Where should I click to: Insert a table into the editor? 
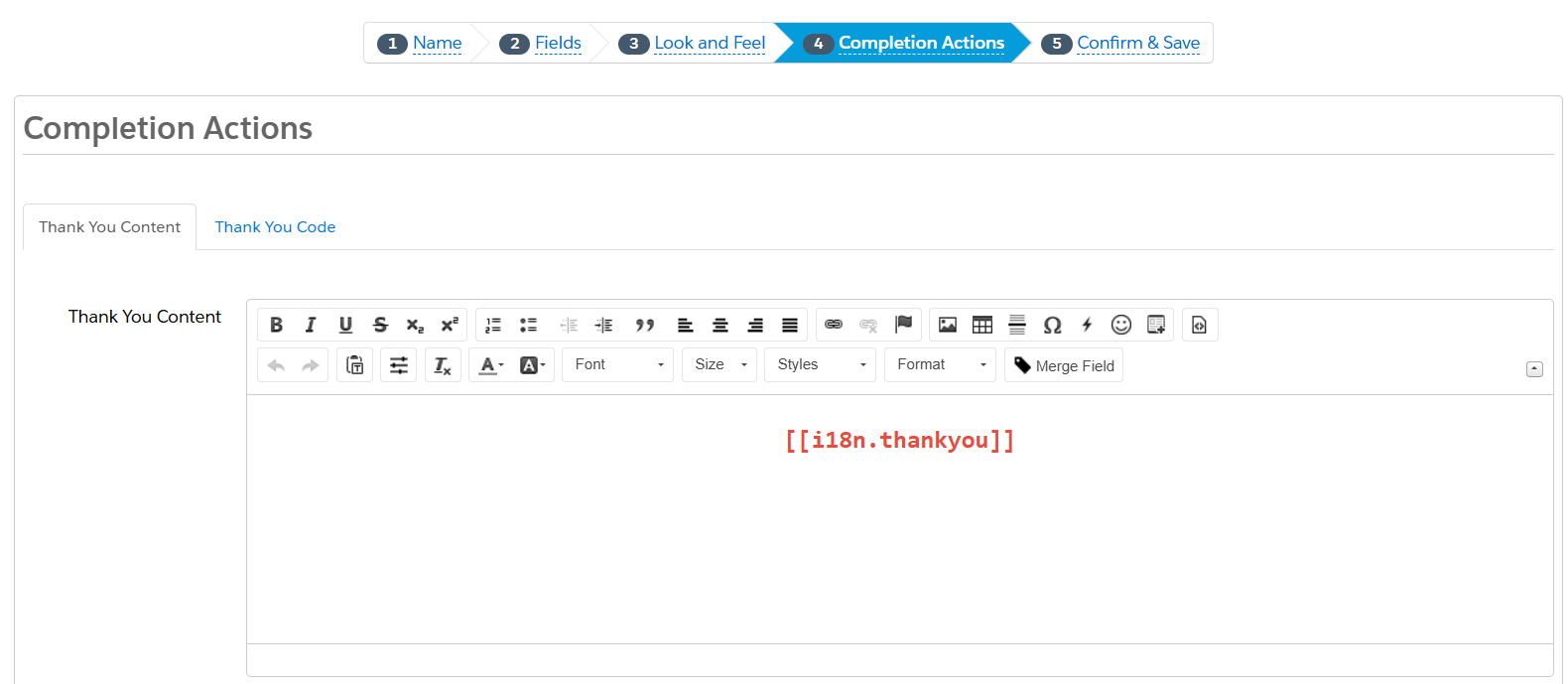coord(982,325)
